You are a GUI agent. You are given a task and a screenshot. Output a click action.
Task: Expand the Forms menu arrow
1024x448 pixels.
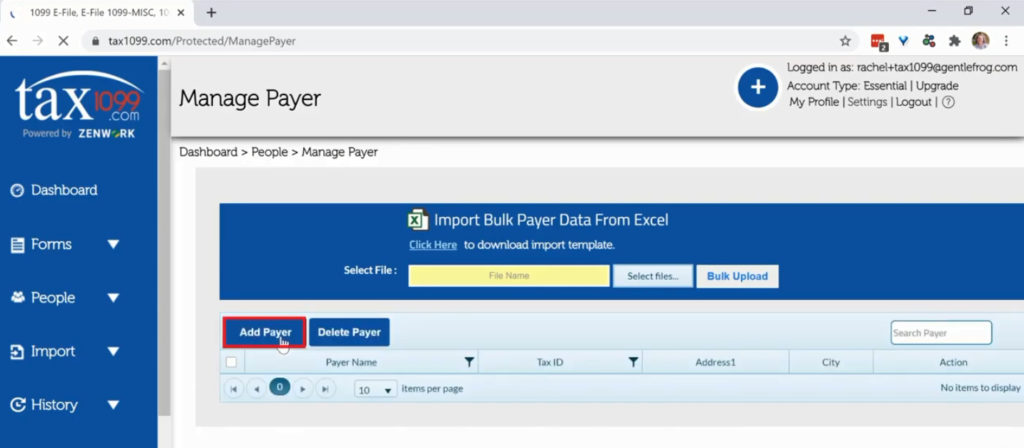(114, 245)
